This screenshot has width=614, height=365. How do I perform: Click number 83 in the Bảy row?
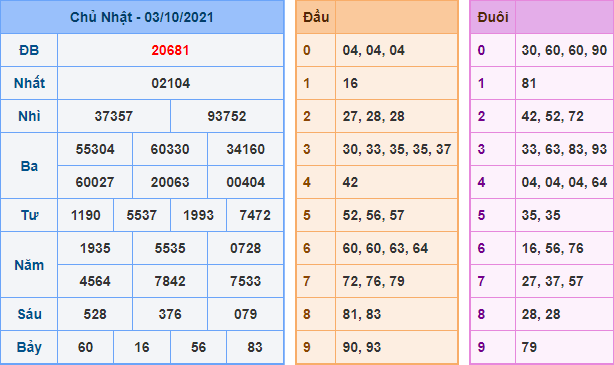[x=255, y=347]
